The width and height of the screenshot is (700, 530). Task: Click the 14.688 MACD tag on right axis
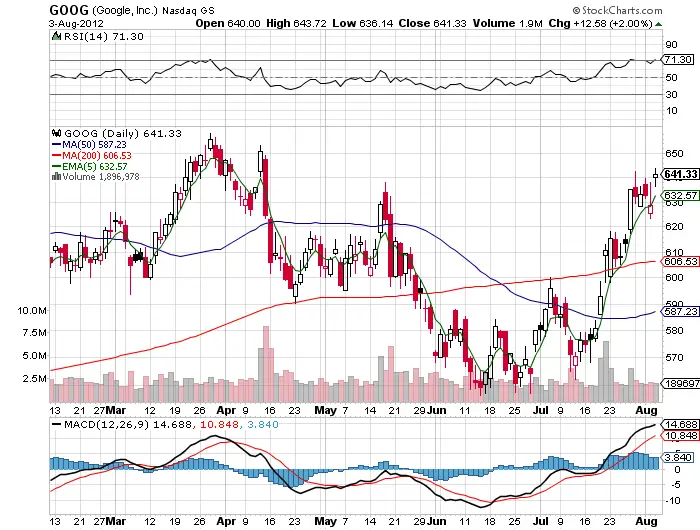680,424
